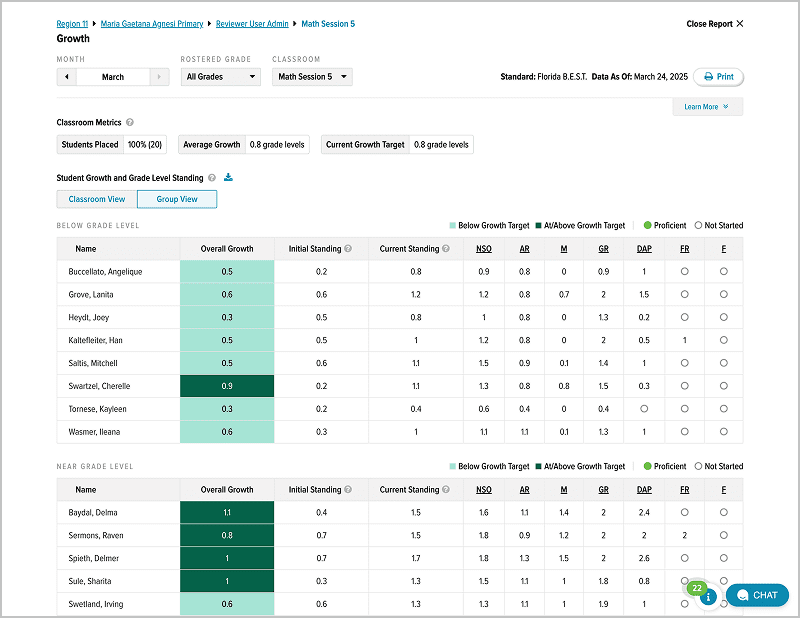Click the info icon with 22 badge
This screenshot has width=800, height=618.
click(707, 597)
